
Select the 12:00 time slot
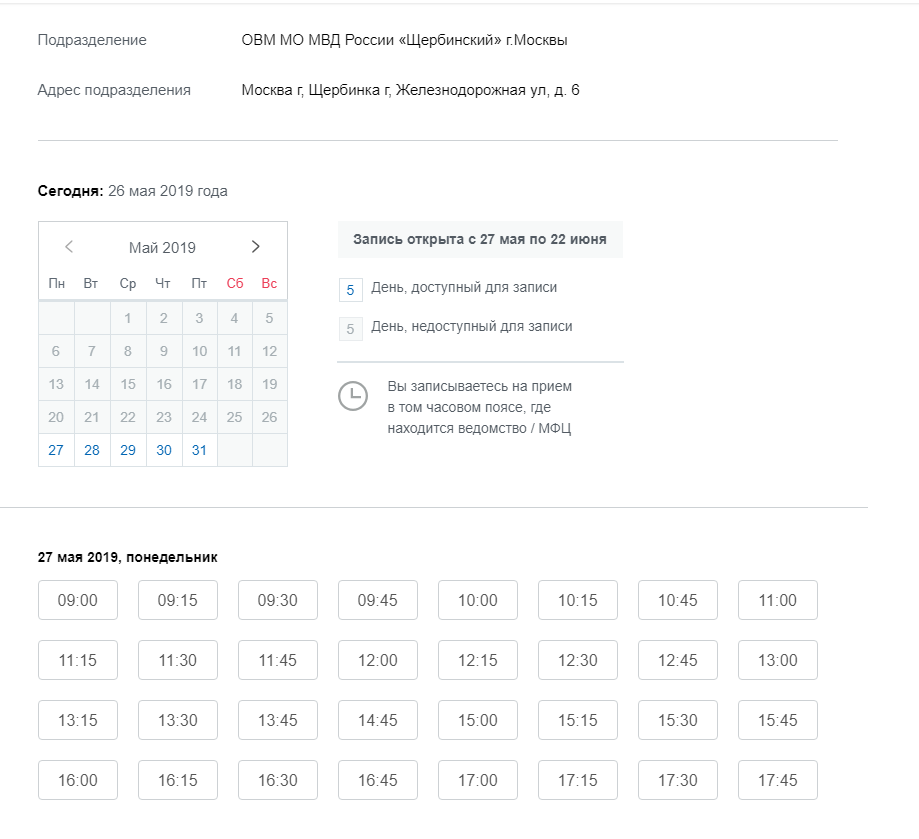pos(378,660)
